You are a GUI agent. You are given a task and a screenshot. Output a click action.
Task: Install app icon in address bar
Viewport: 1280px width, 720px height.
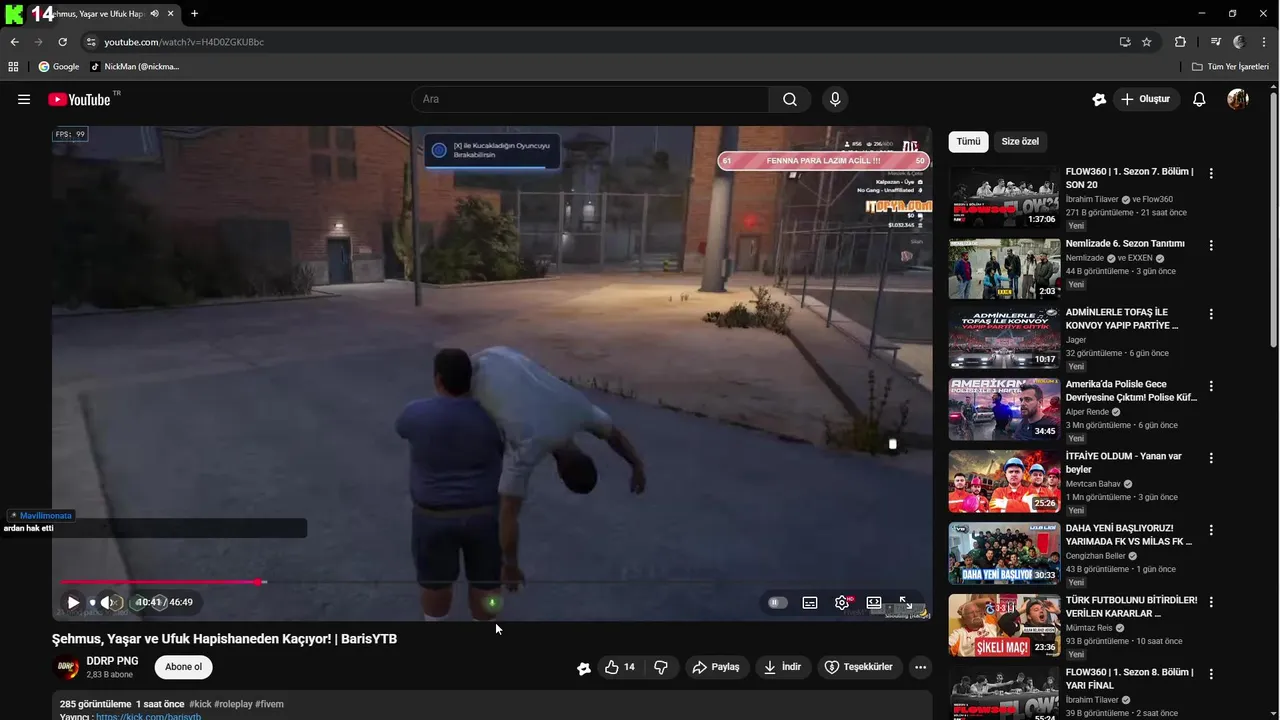1125,42
